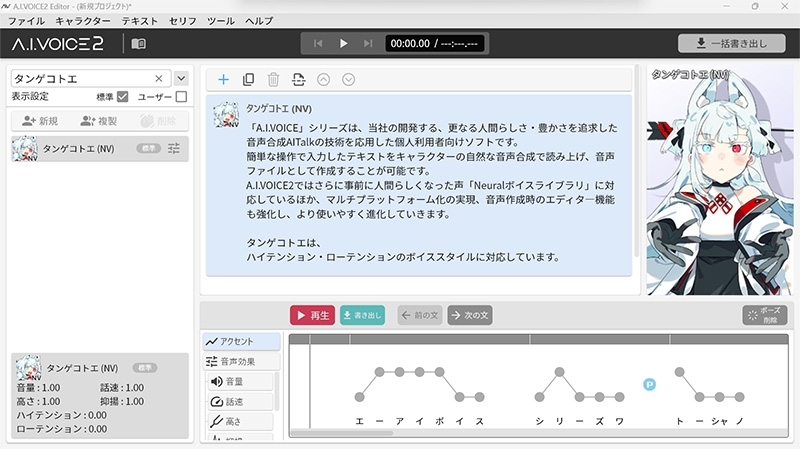The width and height of the screenshot is (800, 449).
Task: Click the teal 書き出し export button
Action: (x=362, y=315)
